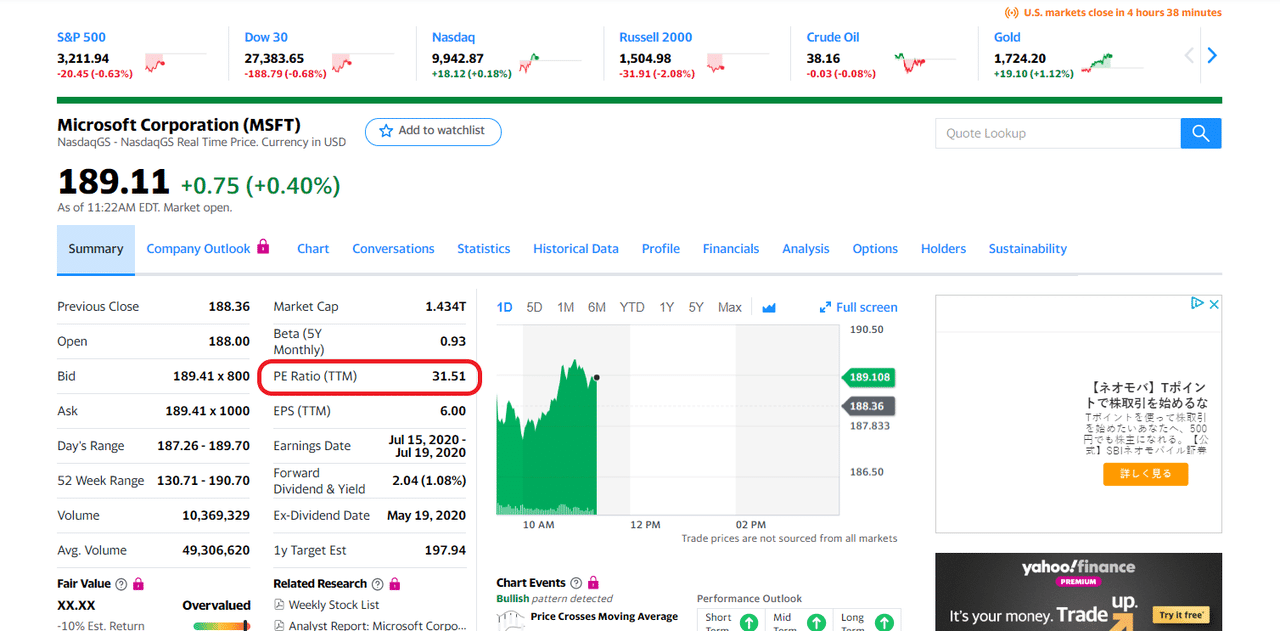Click the Fair Value help question icon
The height and width of the screenshot is (631, 1280).
pyautogui.click(x=121, y=584)
